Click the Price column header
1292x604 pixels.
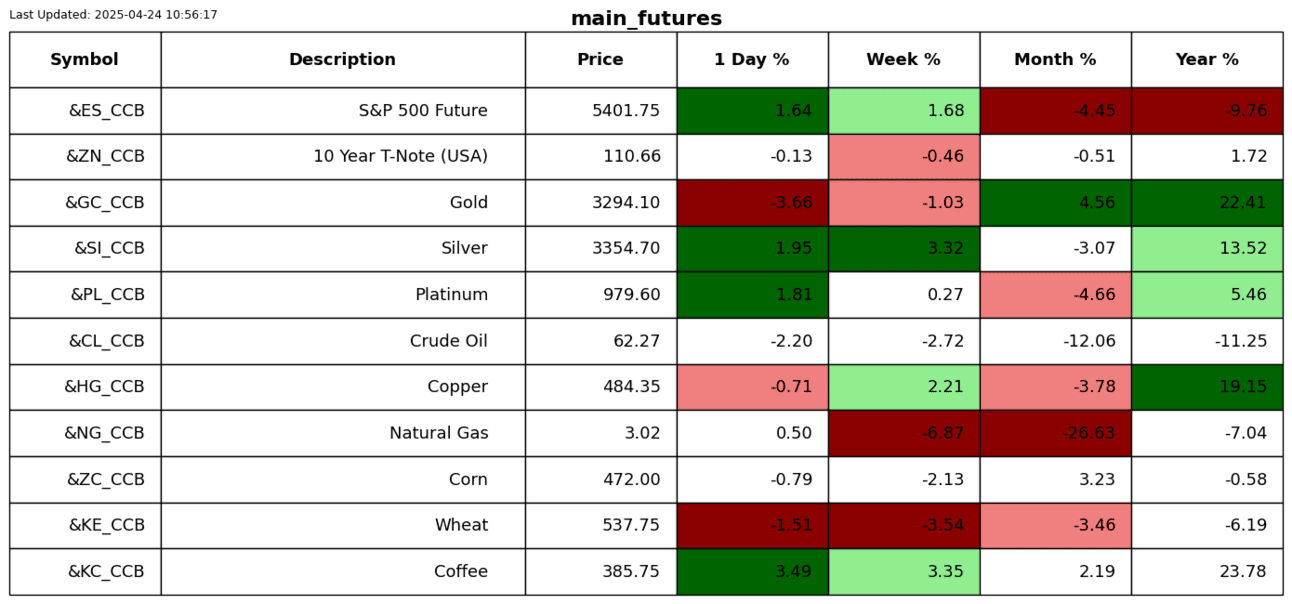tap(600, 60)
